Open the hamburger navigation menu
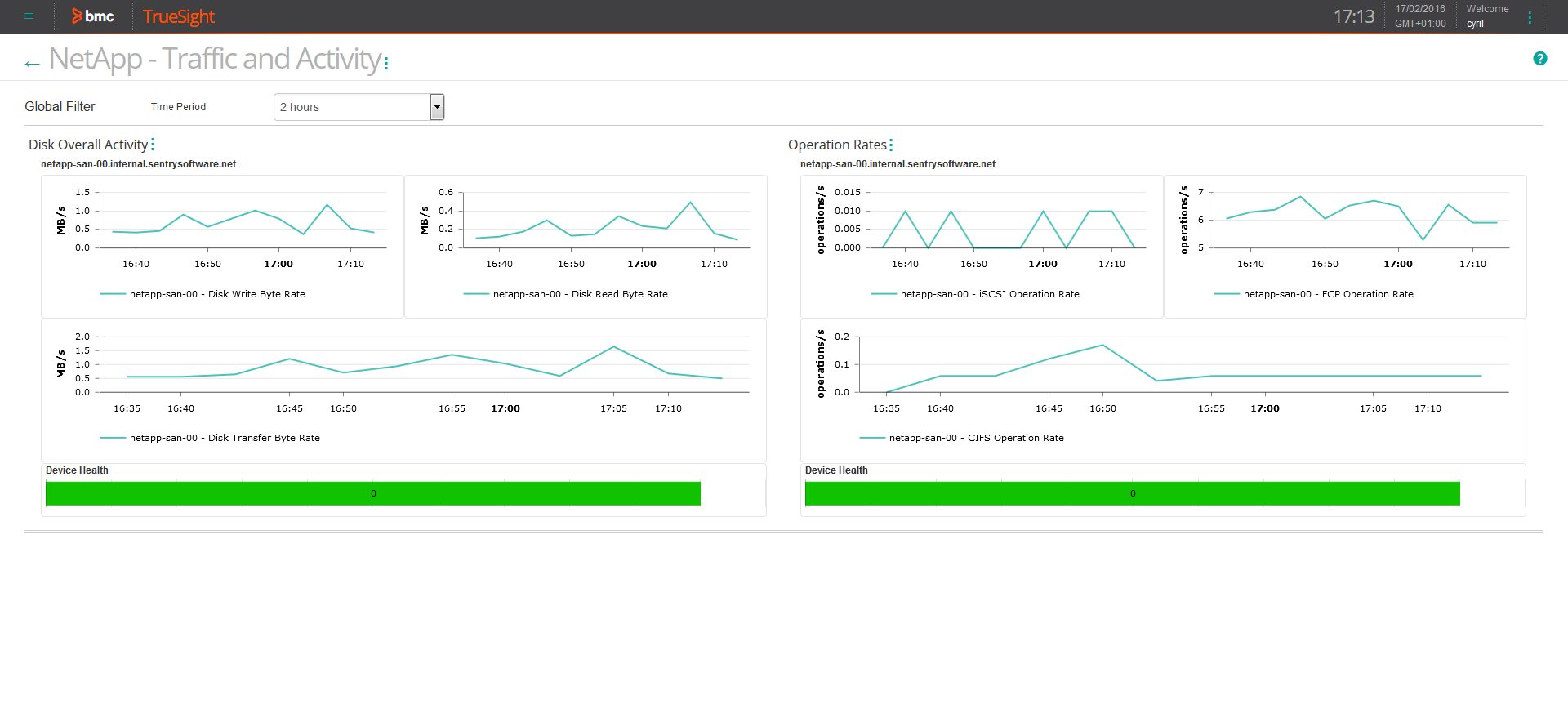Screen dimensions: 1568x709 tap(29, 16)
